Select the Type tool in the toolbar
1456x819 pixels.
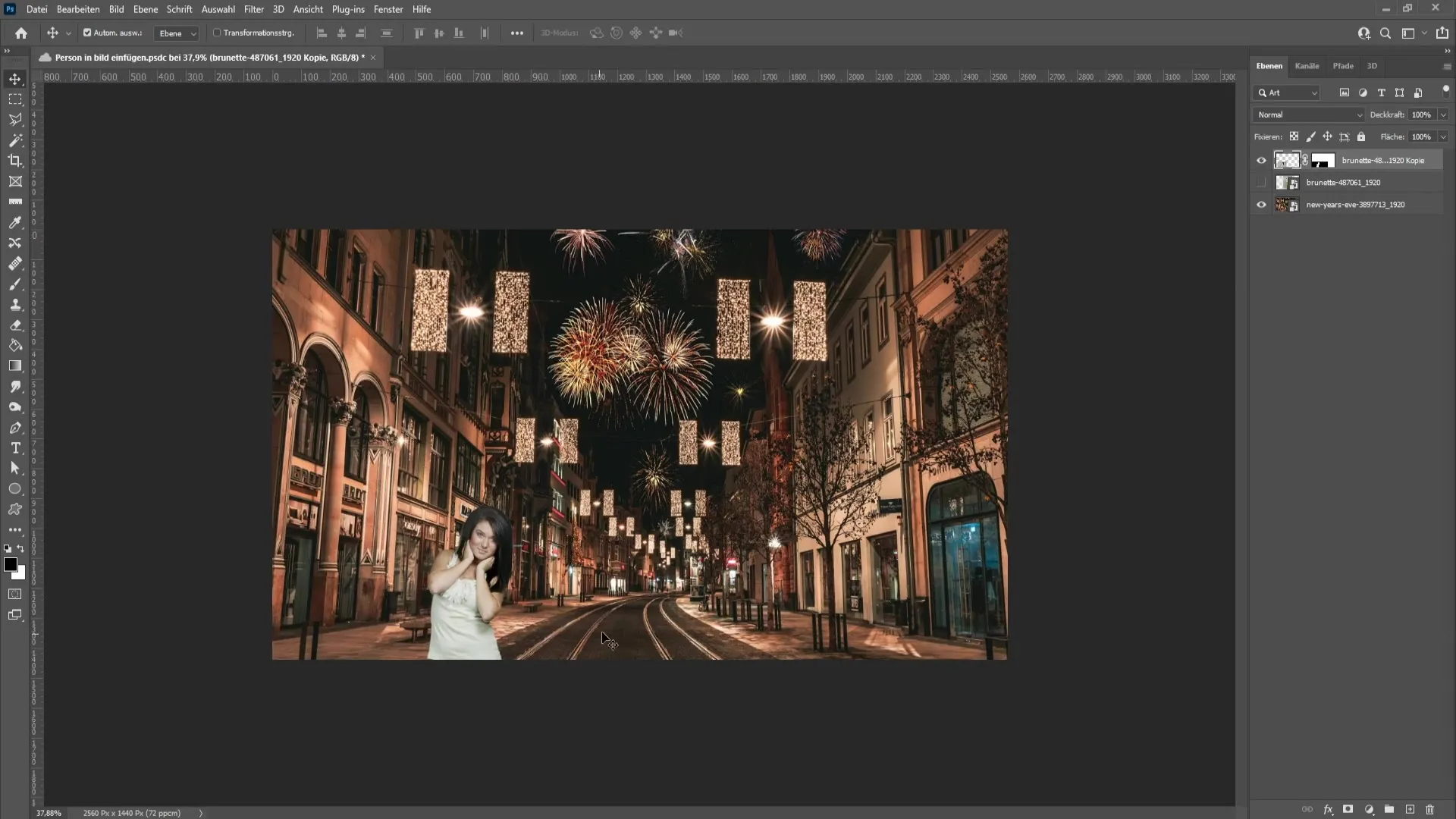(x=15, y=448)
